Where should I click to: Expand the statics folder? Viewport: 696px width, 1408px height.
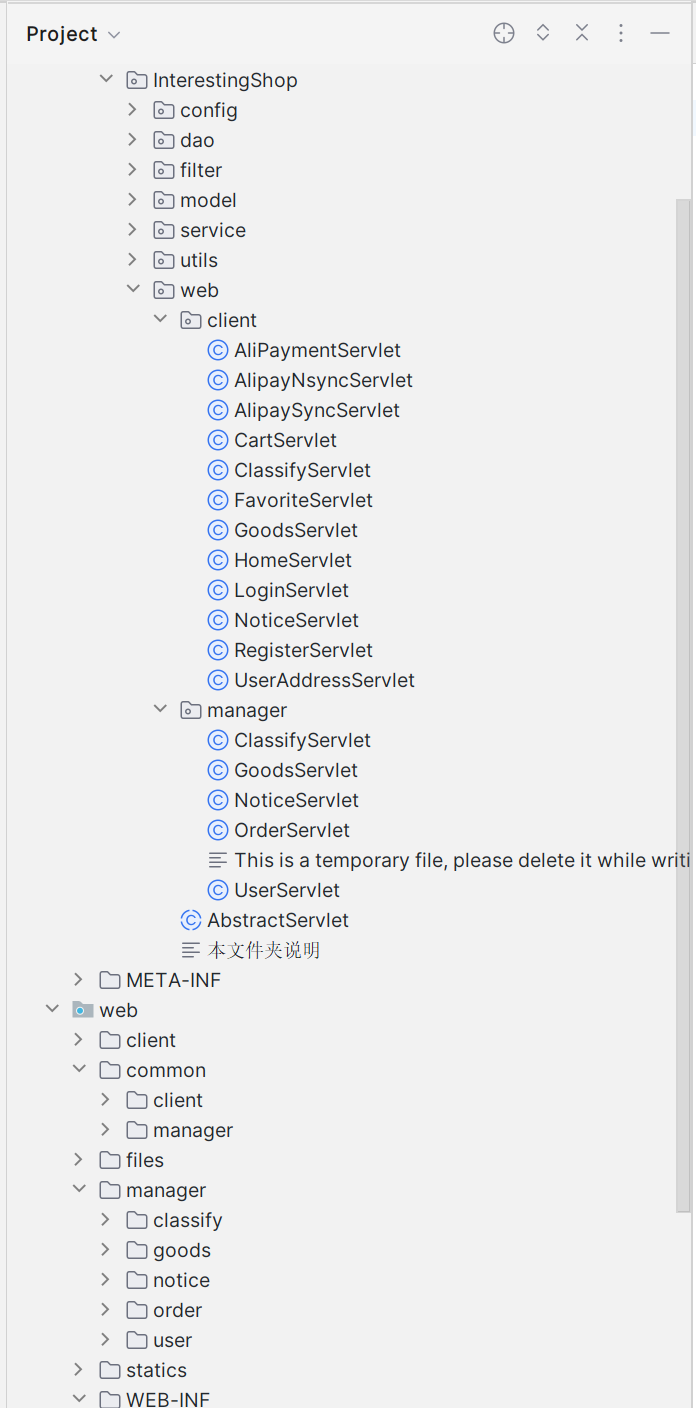pos(79,1370)
